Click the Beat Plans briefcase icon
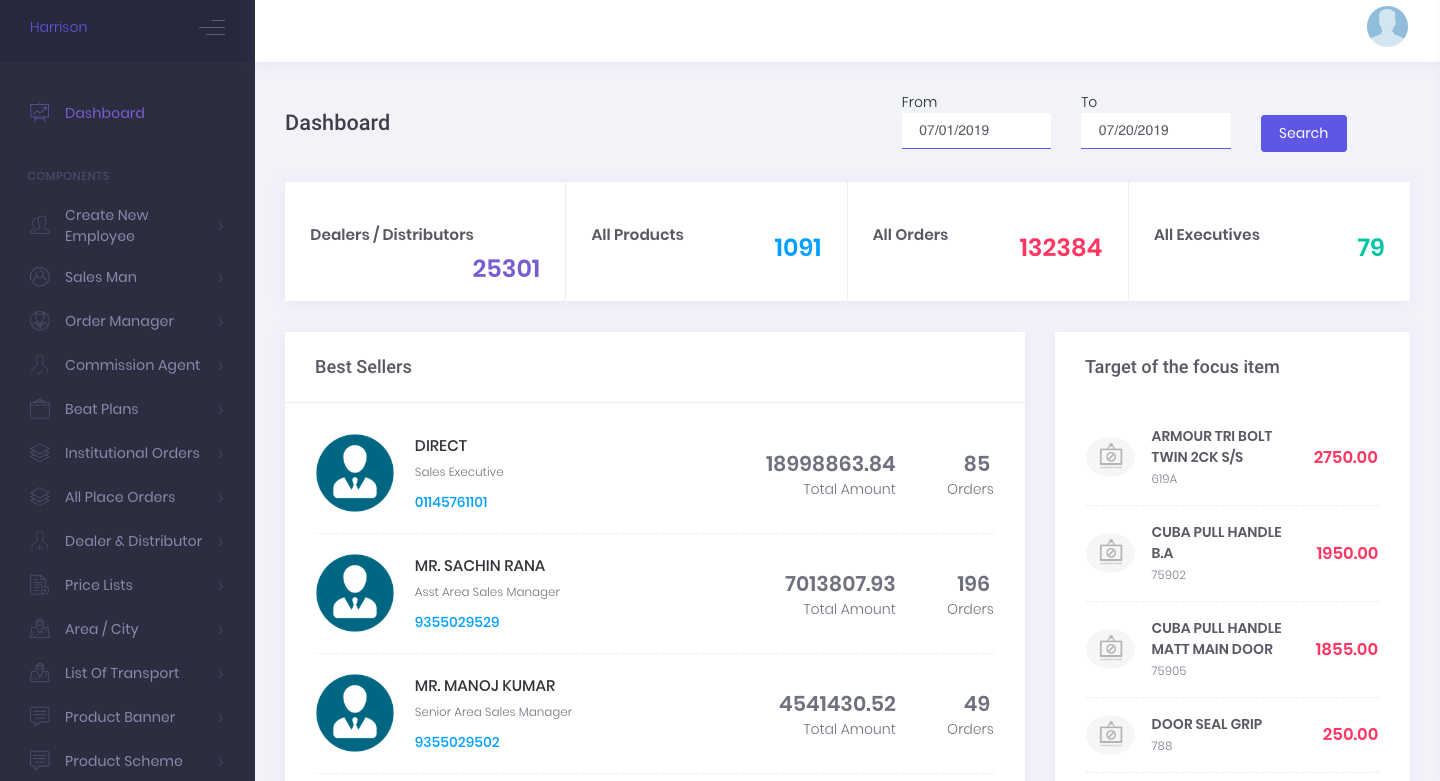The width and height of the screenshot is (1440, 781). pos(39,409)
